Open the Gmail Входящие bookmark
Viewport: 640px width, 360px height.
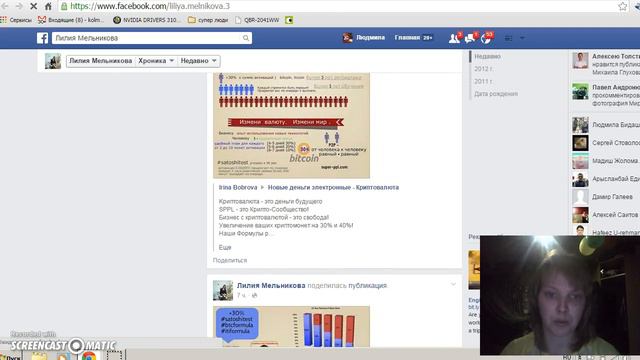(x=71, y=20)
